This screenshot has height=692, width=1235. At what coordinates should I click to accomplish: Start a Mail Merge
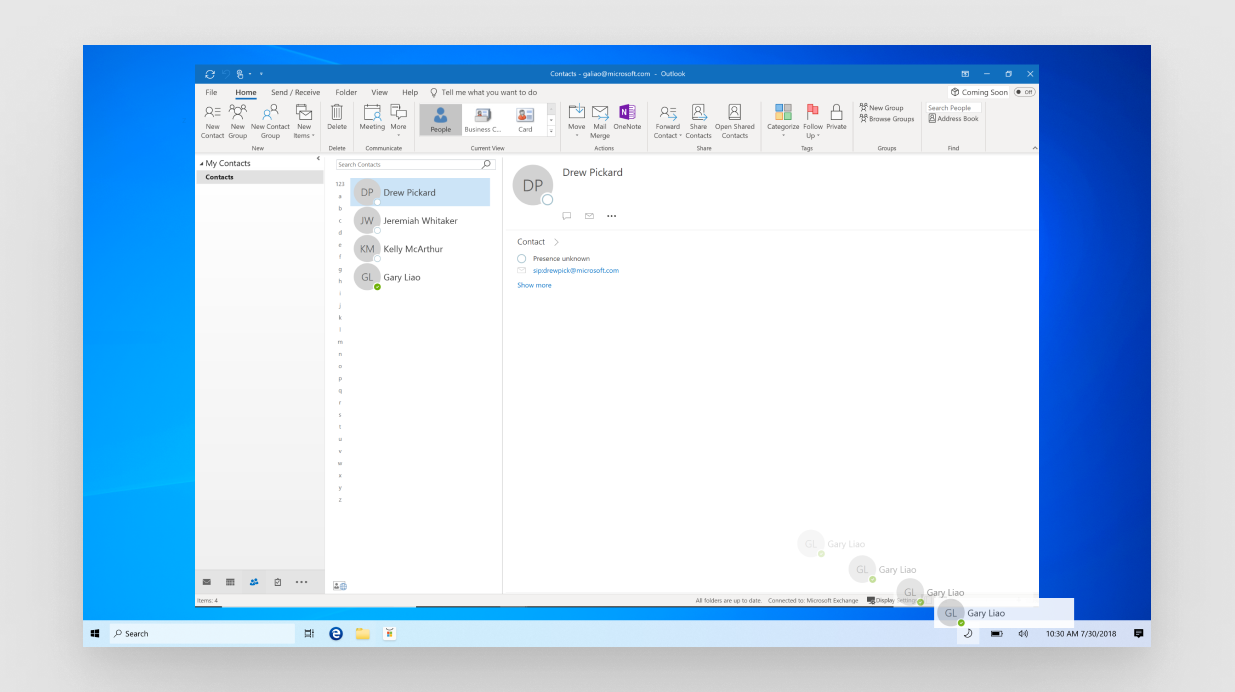(600, 121)
